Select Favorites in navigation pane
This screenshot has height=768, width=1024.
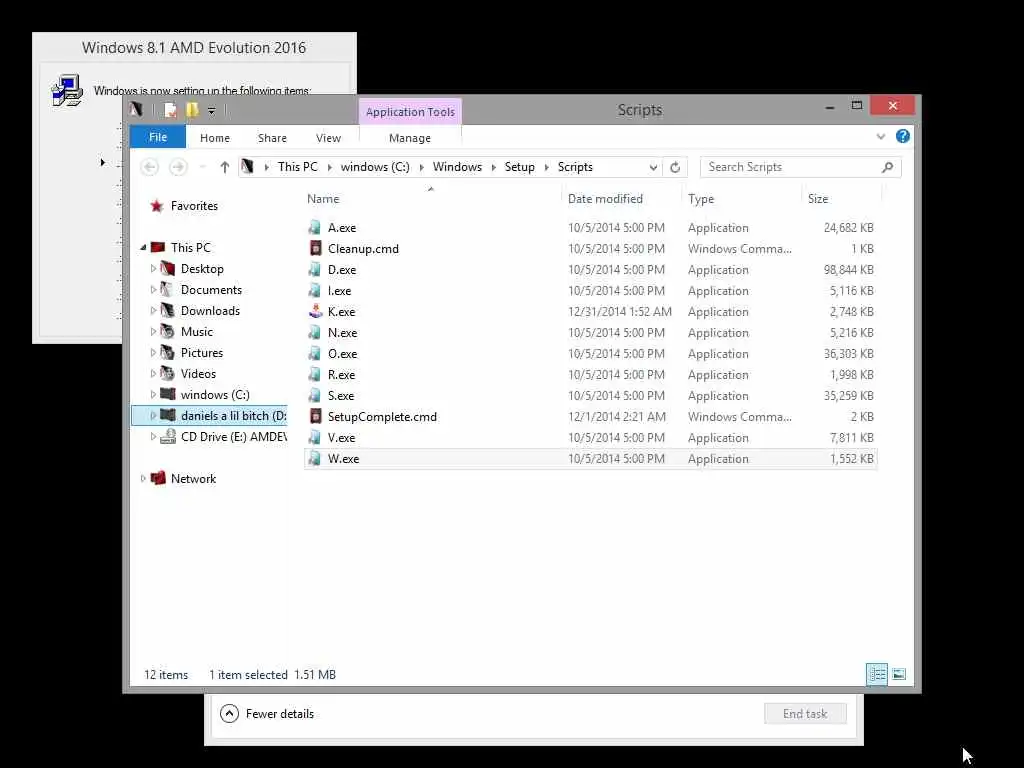point(194,206)
